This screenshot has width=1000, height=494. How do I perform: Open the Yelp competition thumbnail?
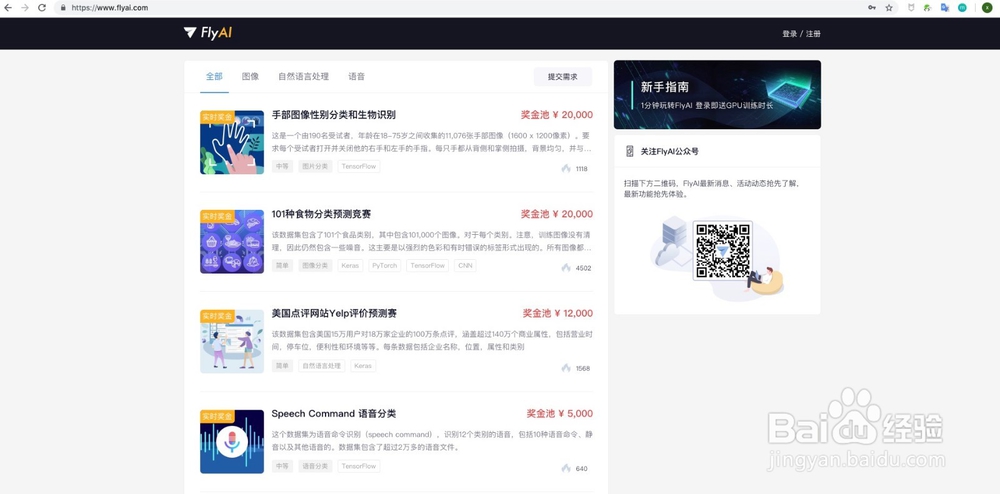(232, 342)
